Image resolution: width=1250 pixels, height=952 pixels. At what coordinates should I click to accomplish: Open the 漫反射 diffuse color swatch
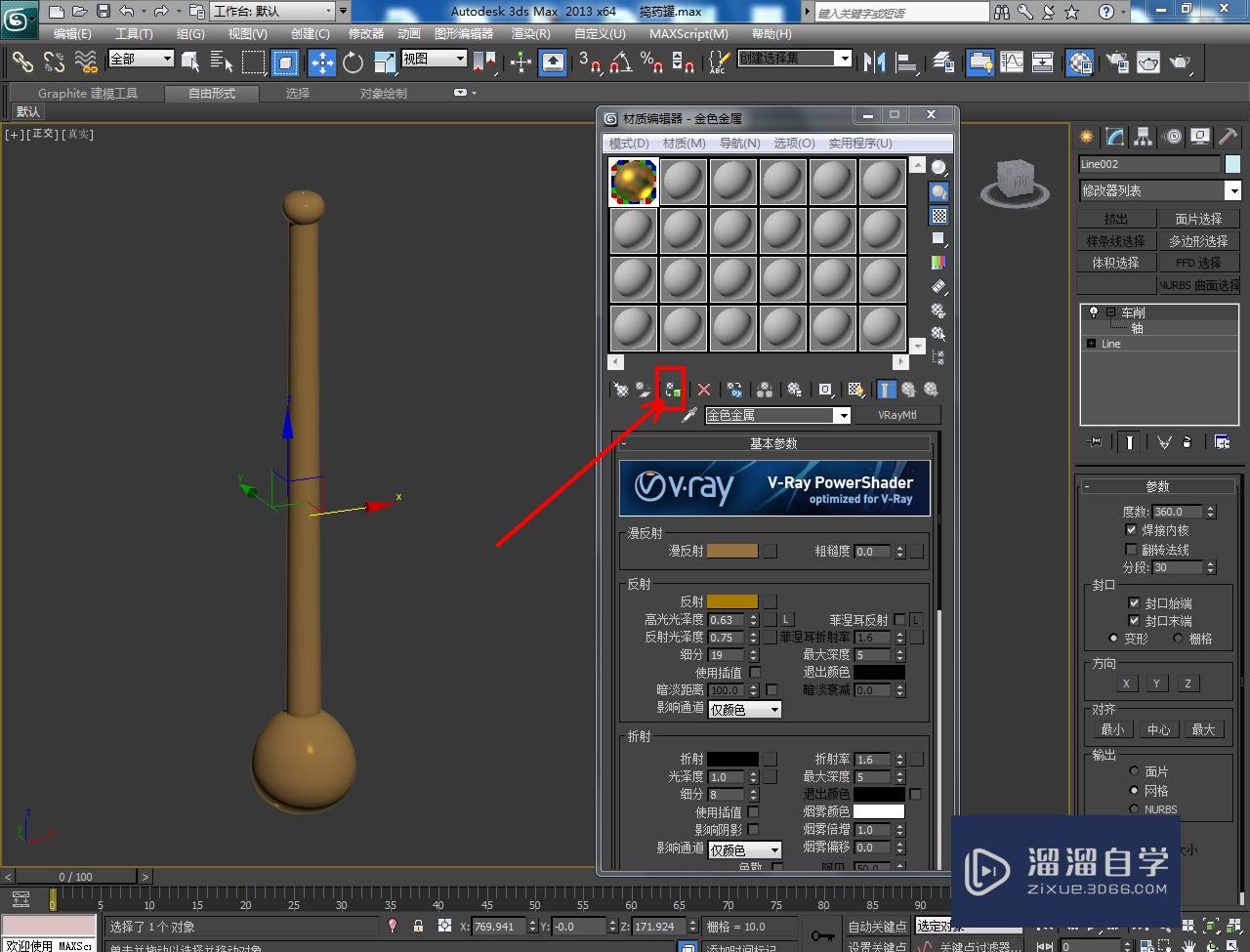(731, 552)
